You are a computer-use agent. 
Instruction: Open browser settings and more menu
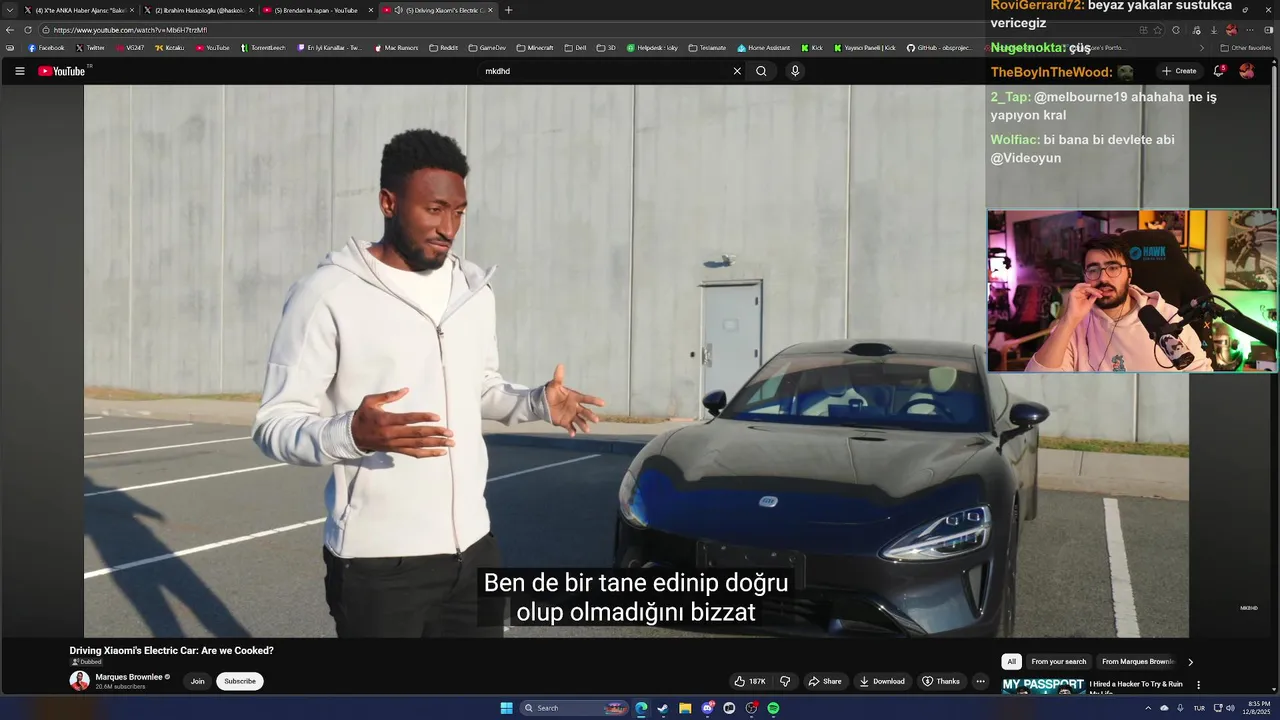1250,30
